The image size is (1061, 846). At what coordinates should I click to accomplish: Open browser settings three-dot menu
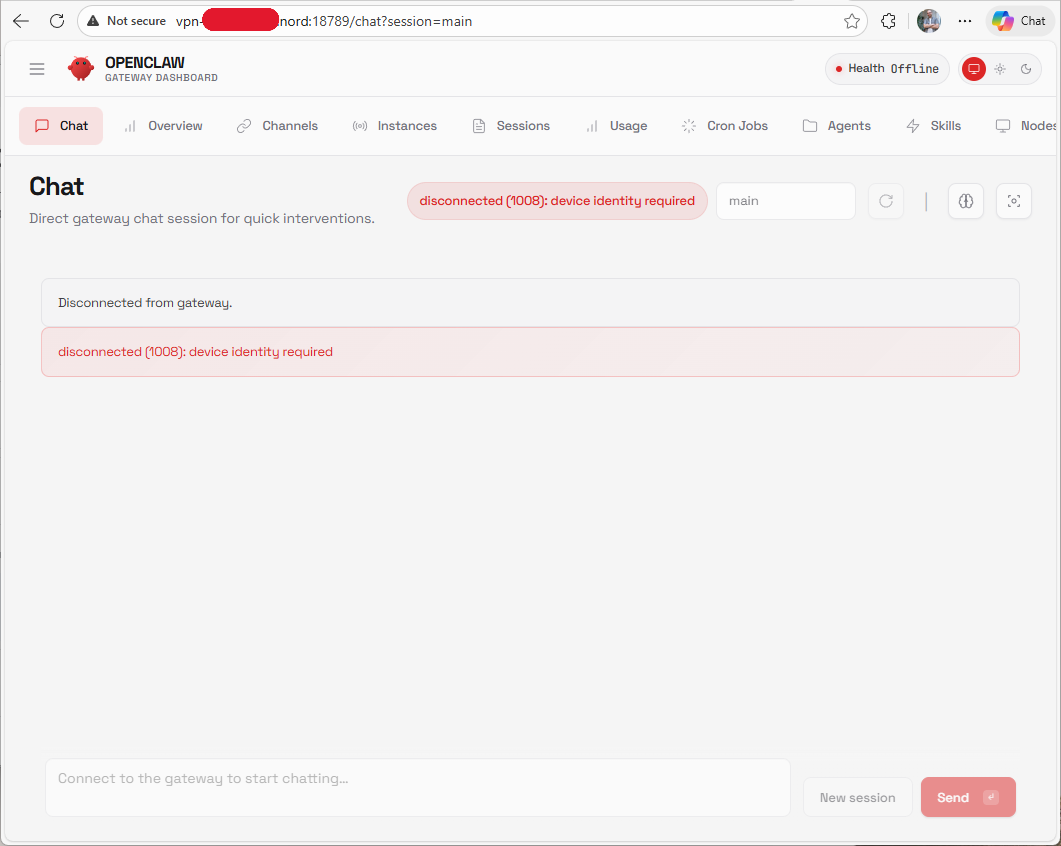tap(965, 21)
